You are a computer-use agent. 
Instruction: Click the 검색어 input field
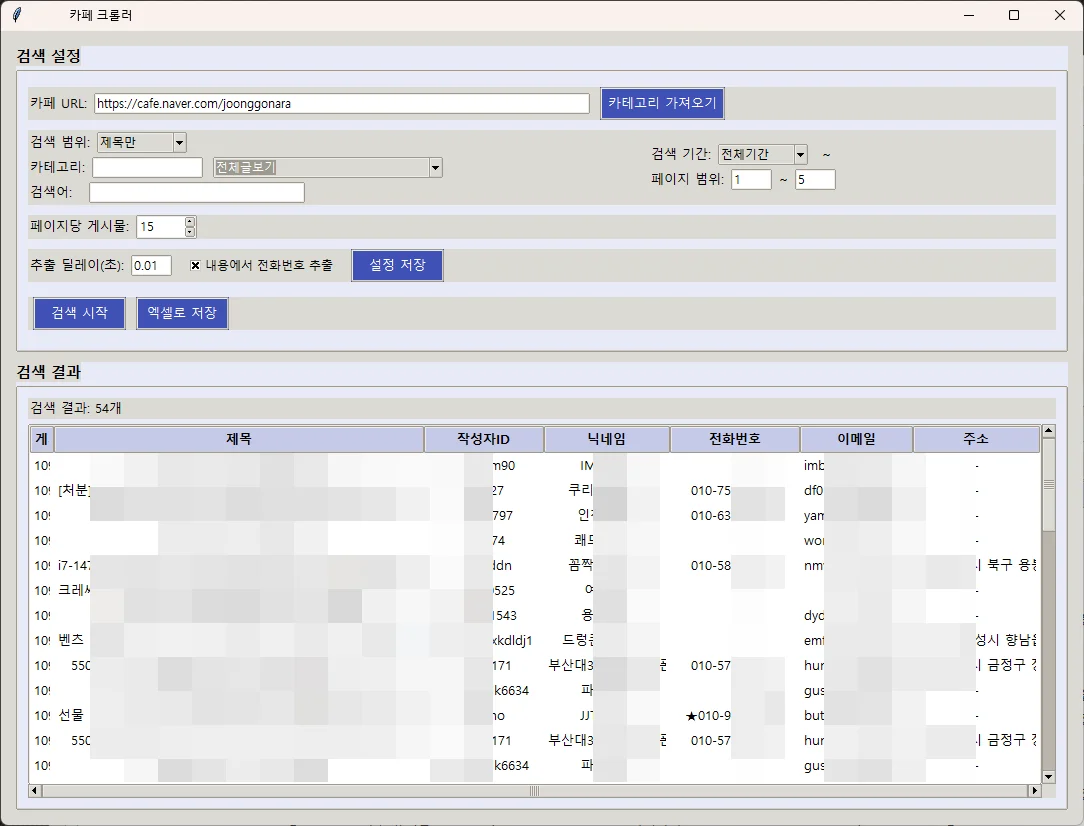[197, 192]
